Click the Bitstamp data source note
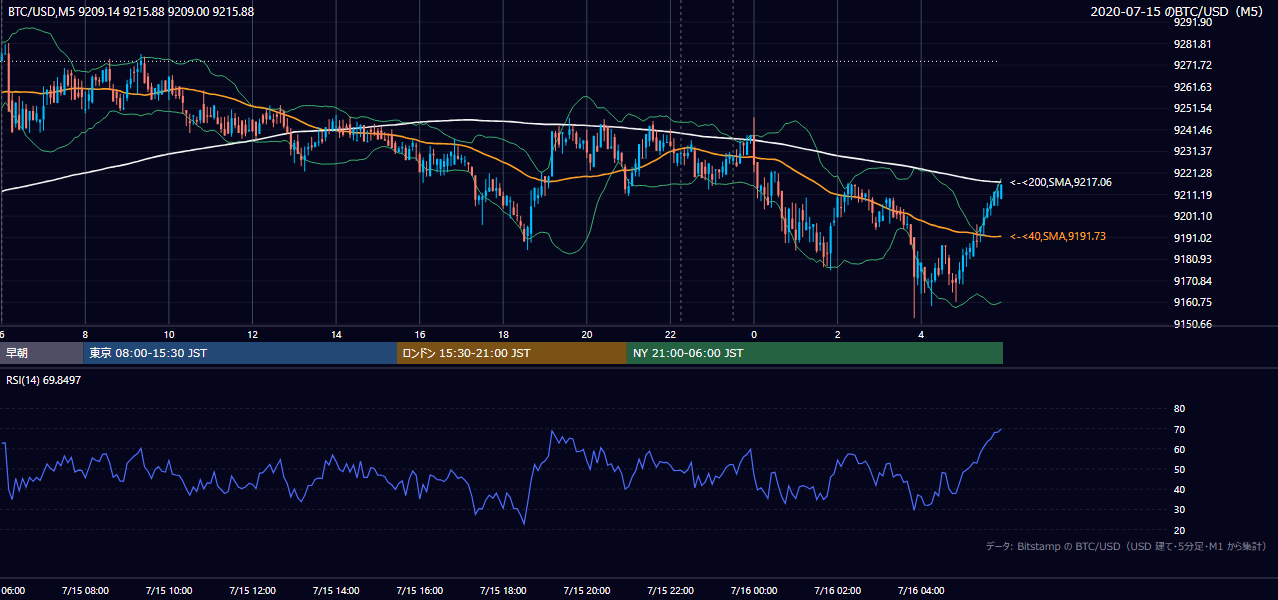This screenshot has width=1278, height=600. pyautogui.click(x=1126, y=546)
